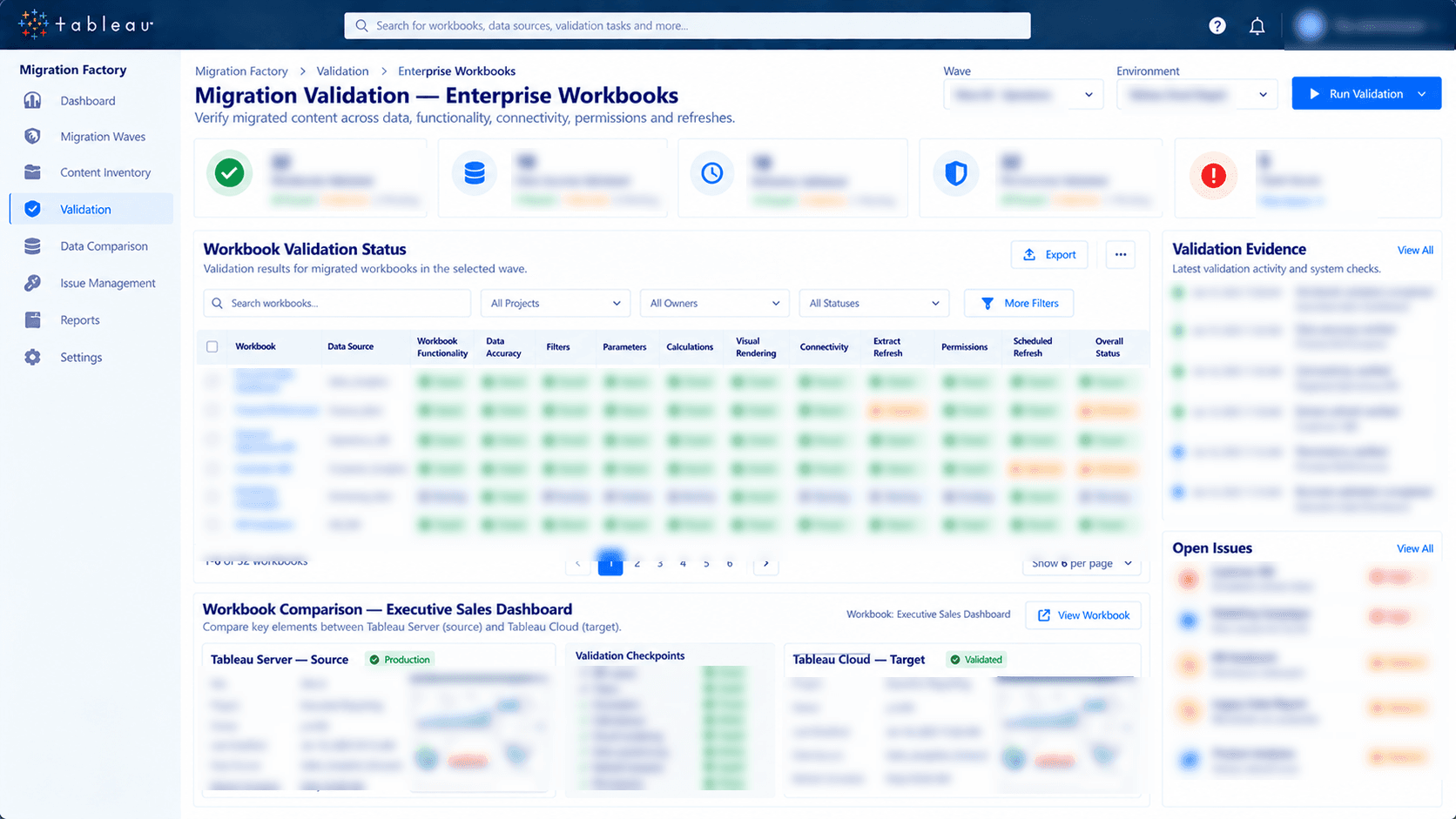Open the All Statuses dropdown
Screen dimensions: 1456x819
(873, 303)
